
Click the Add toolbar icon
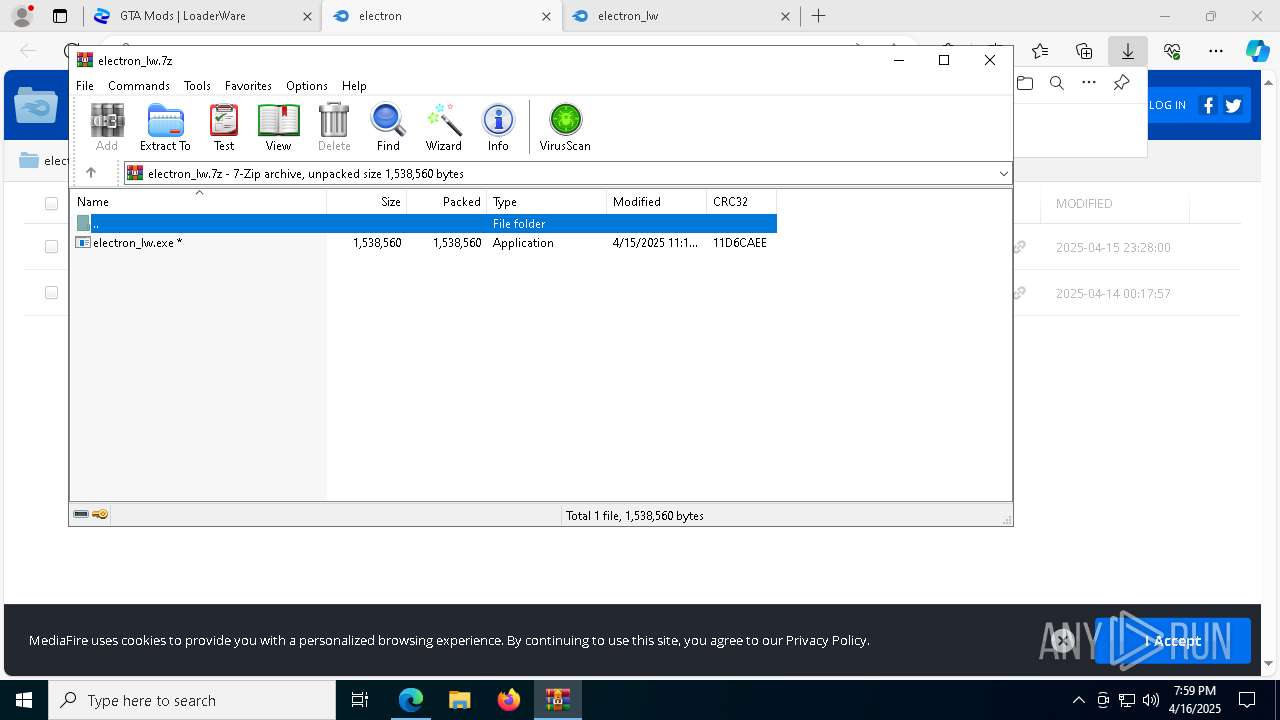pos(107,127)
